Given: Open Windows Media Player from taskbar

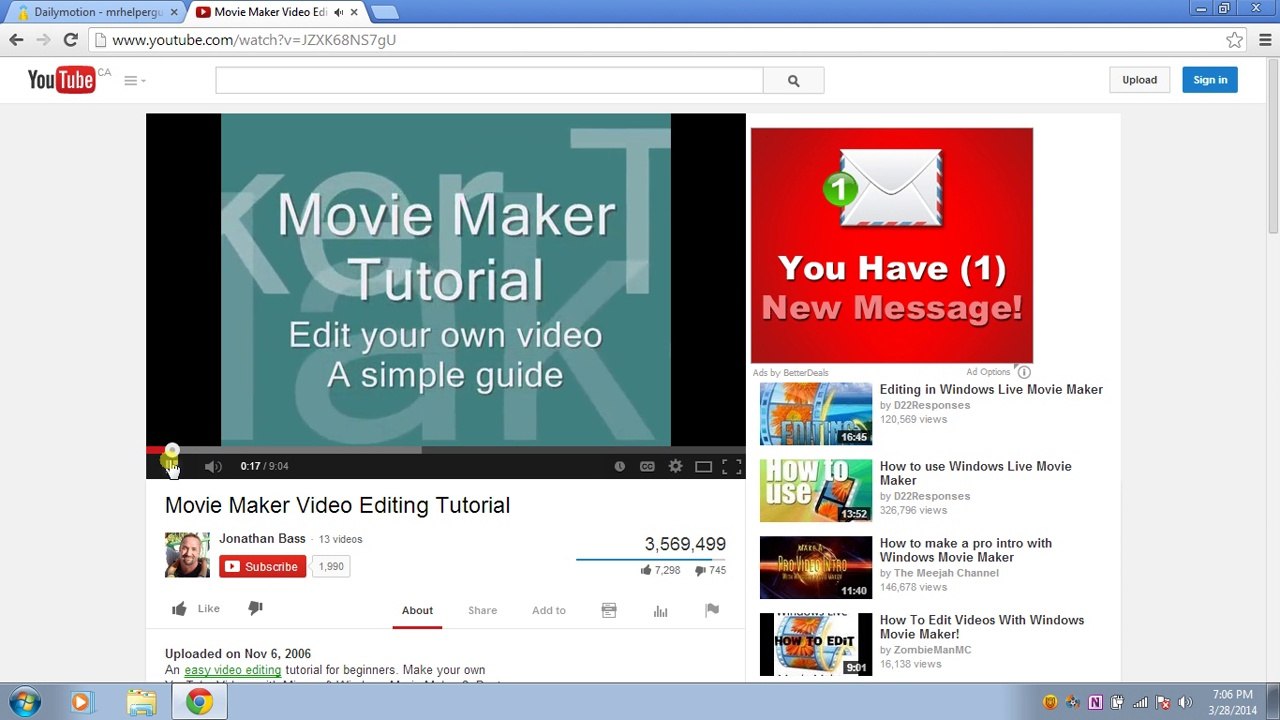Looking at the screenshot, I should [x=81, y=702].
